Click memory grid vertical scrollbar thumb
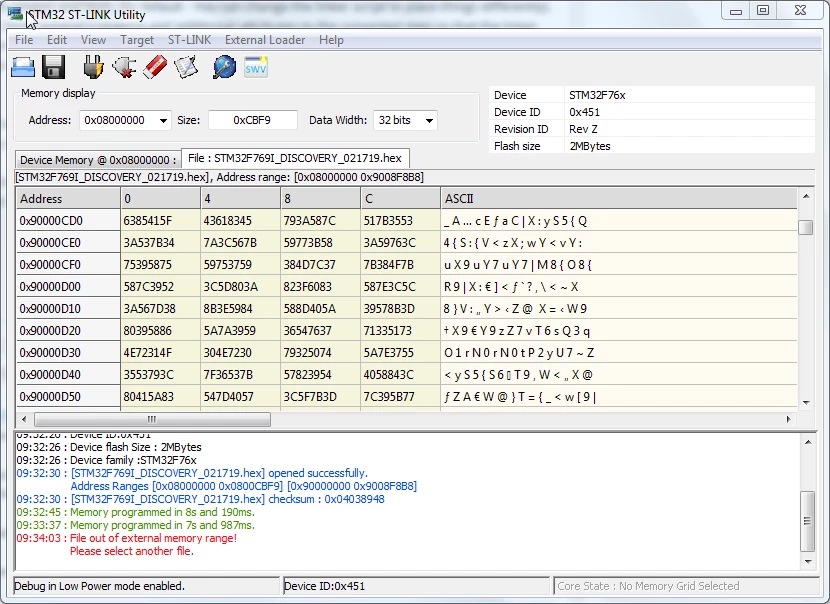The width and height of the screenshot is (830, 604). point(806,227)
